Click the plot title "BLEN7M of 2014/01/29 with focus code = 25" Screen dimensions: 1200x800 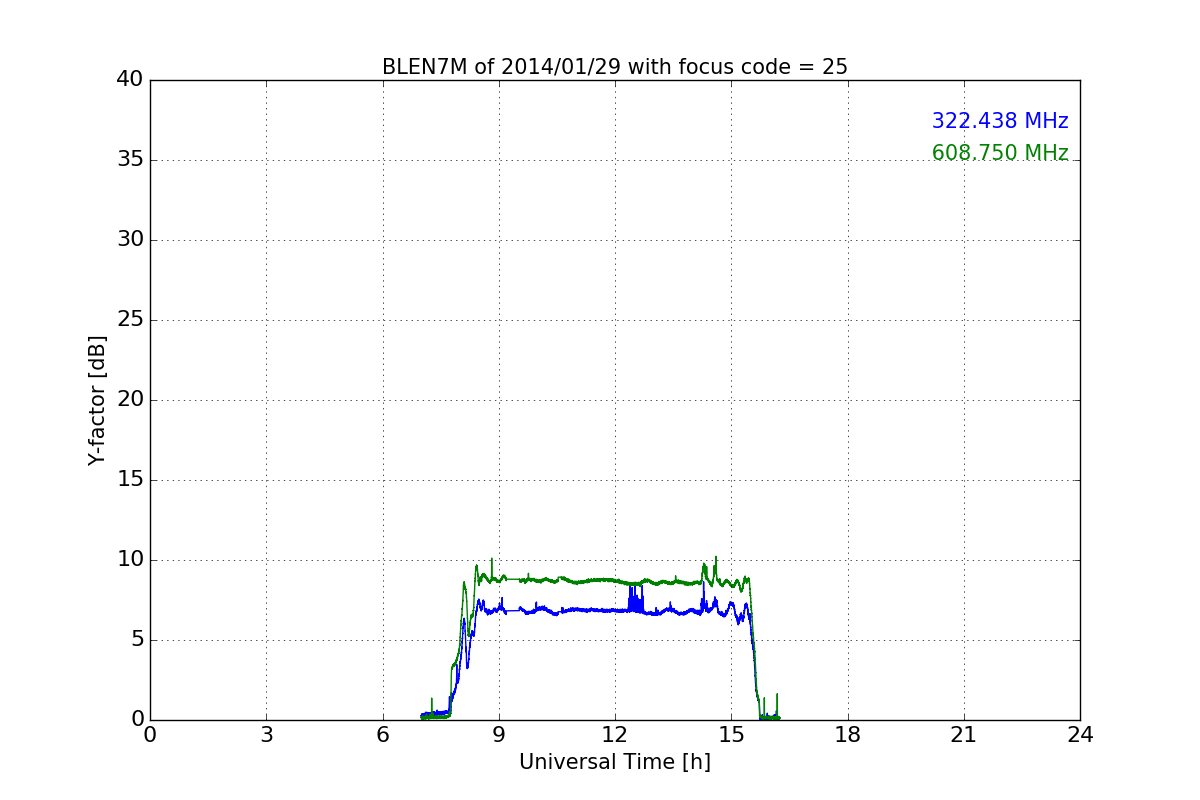click(615, 67)
